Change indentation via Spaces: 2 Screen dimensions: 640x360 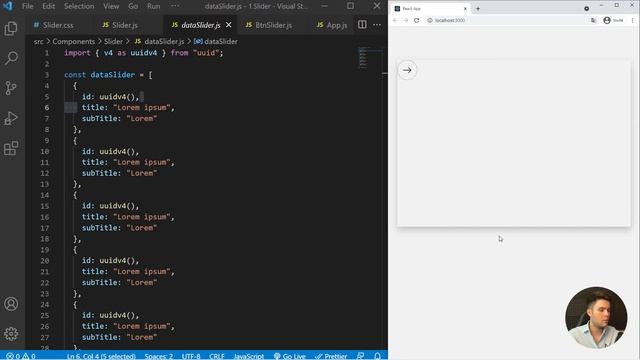158,356
